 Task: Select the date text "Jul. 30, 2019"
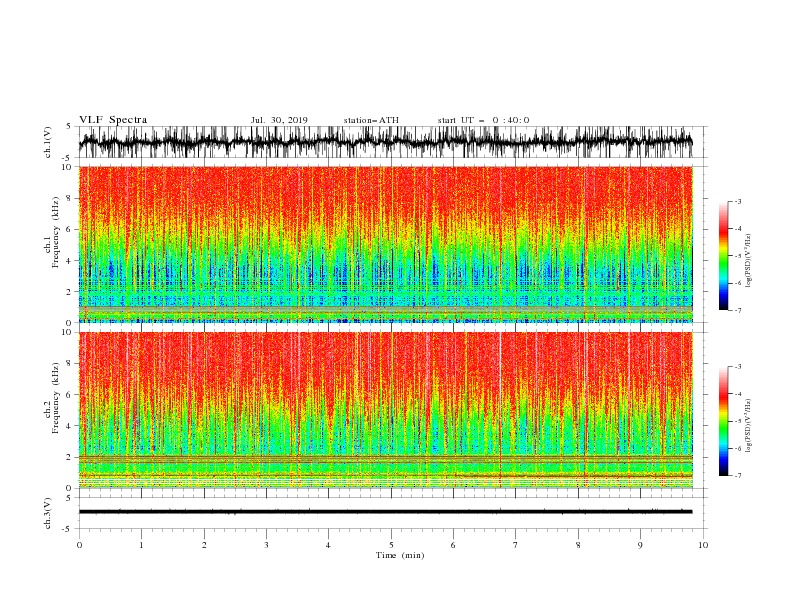coord(279,120)
